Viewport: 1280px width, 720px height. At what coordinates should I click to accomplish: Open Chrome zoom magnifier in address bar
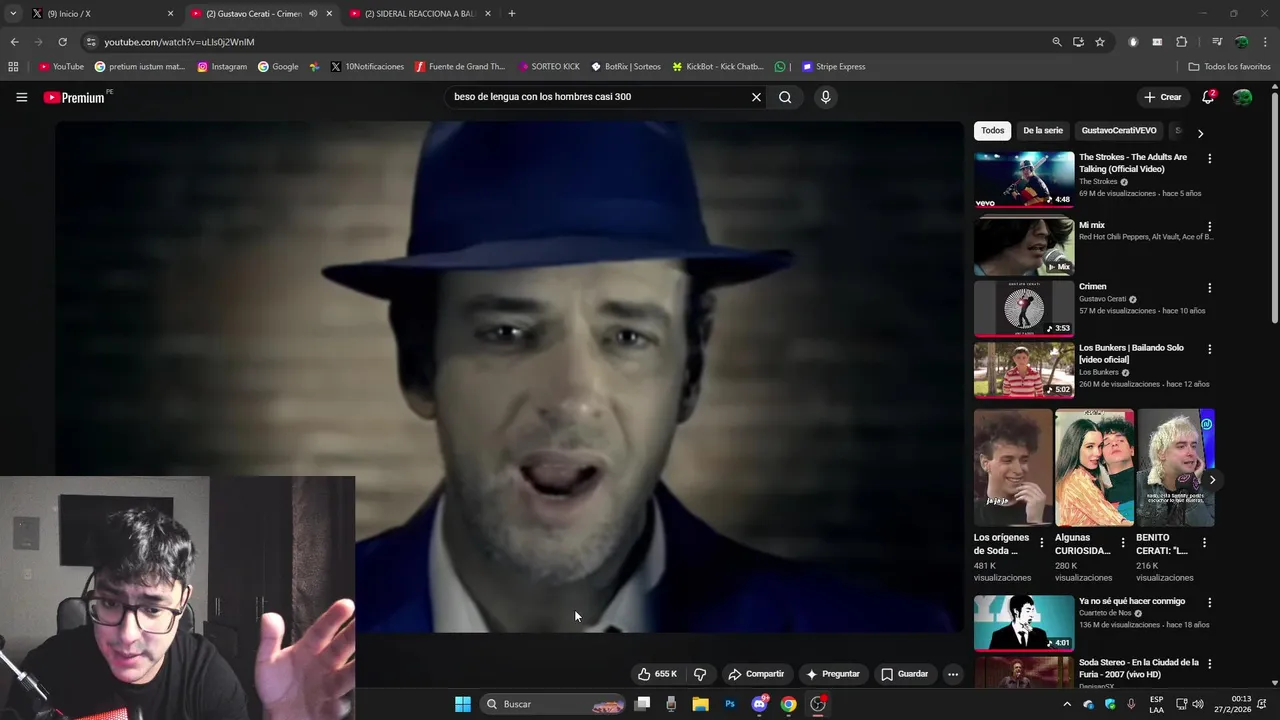pyautogui.click(x=1057, y=42)
